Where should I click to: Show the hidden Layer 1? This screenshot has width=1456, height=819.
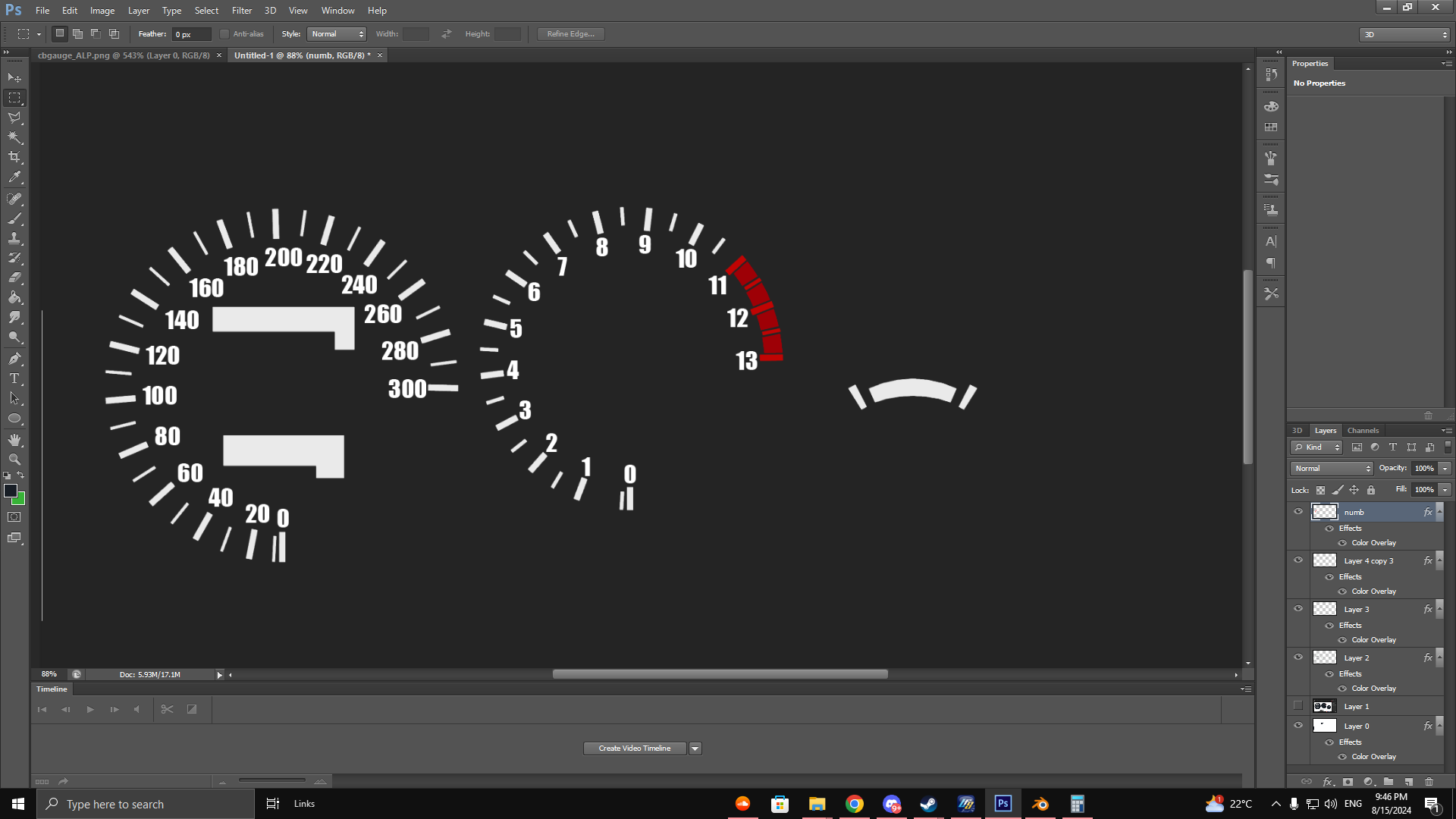(x=1298, y=706)
